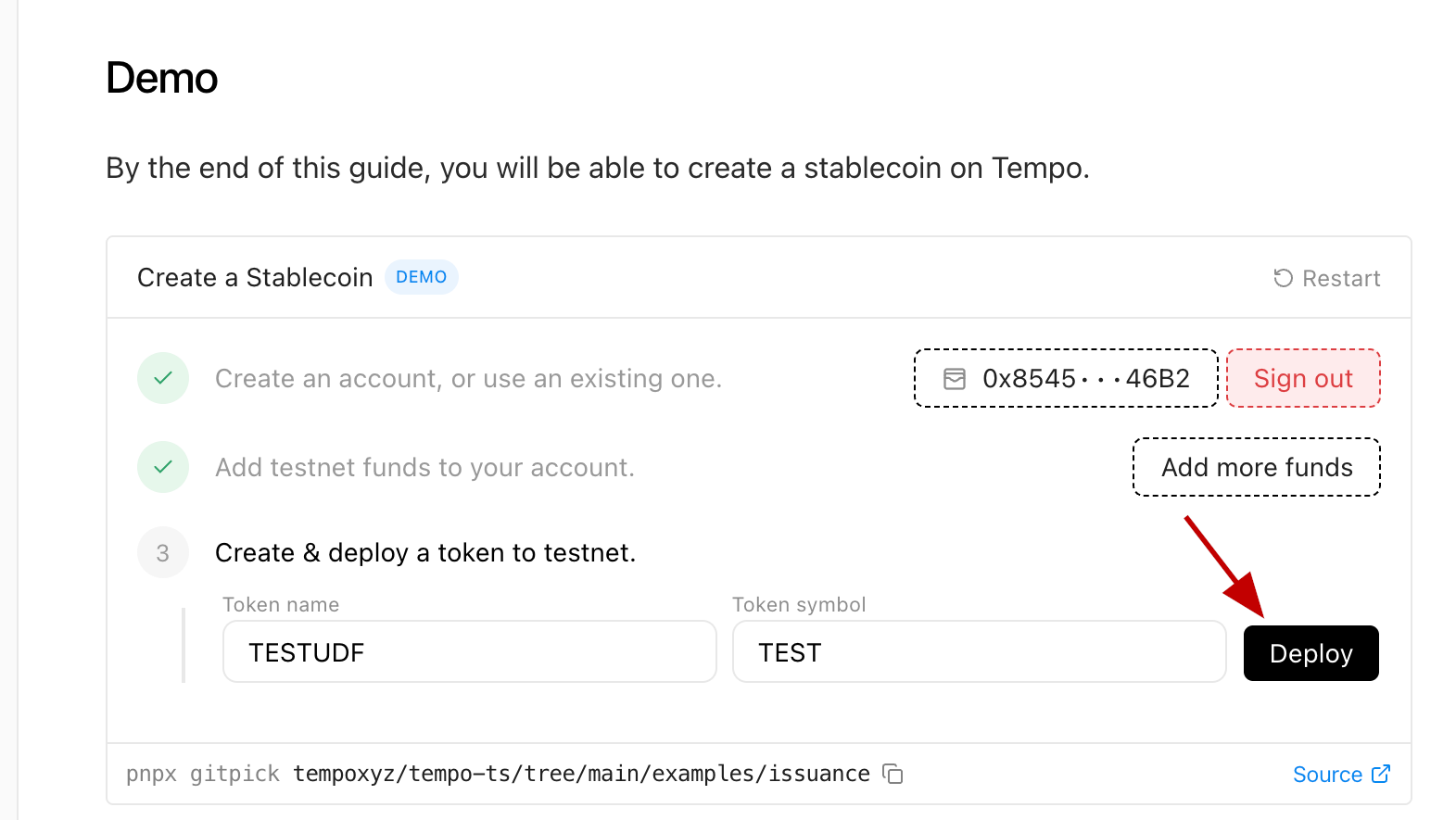The image size is (1456, 820).
Task: Click the Create & deploy a token step text
Action: point(425,553)
